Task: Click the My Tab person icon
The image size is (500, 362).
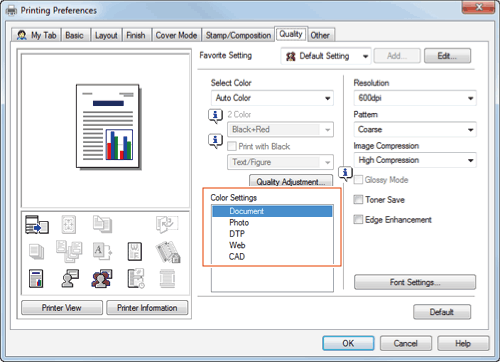Action: coord(22,35)
